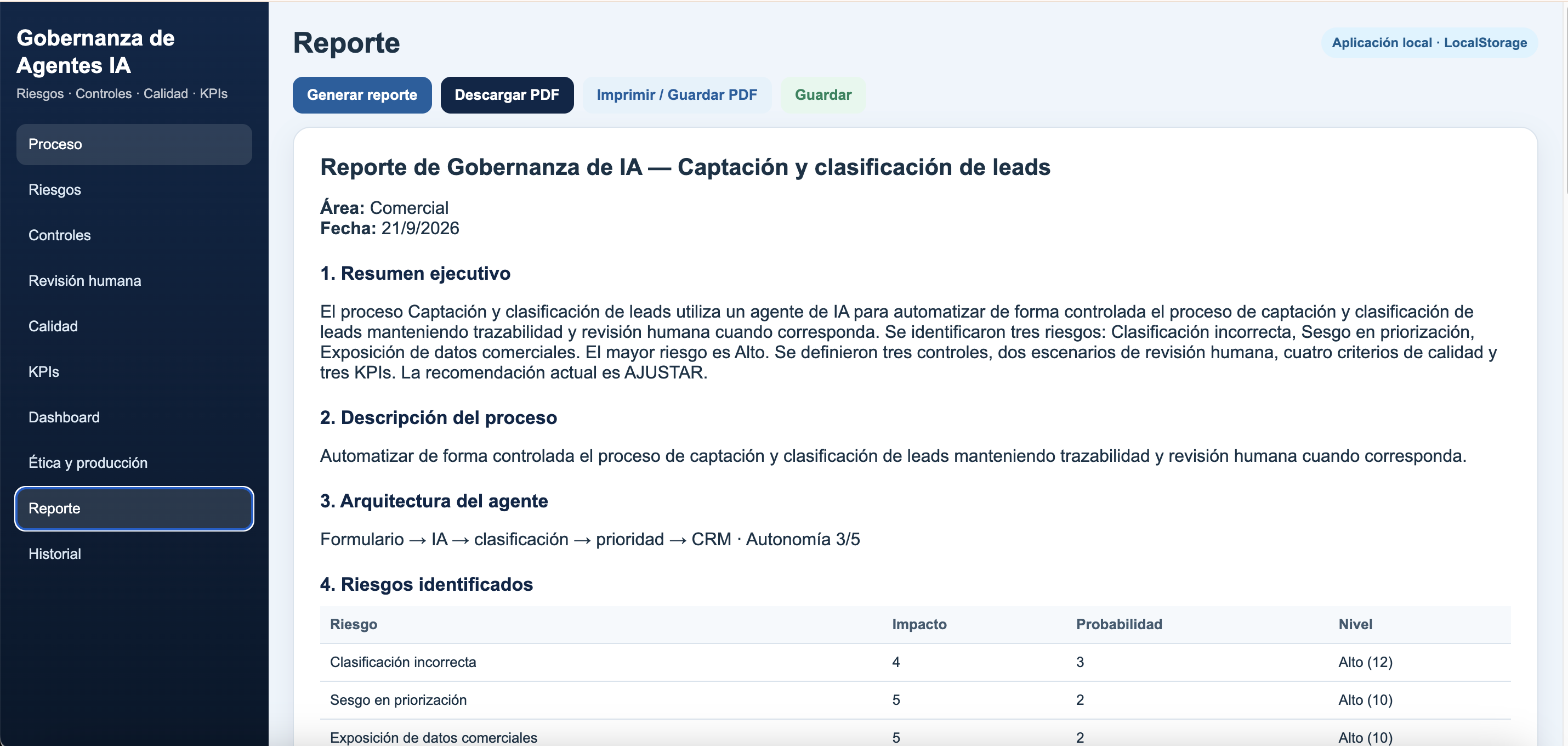This screenshot has width=1568, height=746.
Task: Select Controles navigation item
Action: pyautogui.click(x=134, y=235)
